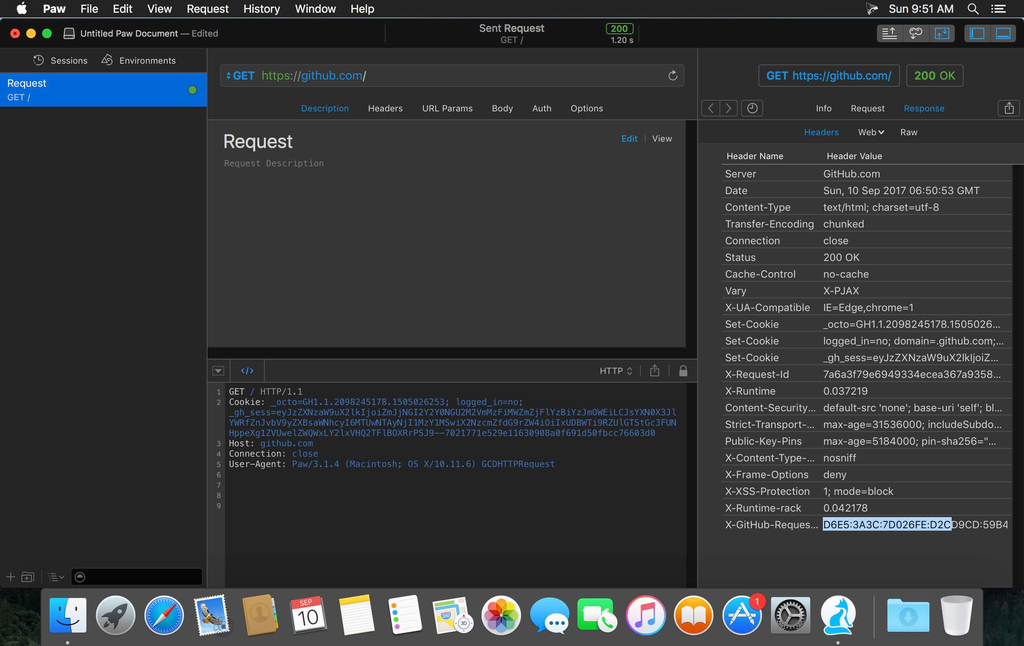
Task: Click the lock icon in the HTTP preview bar
Action: pos(683,371)
